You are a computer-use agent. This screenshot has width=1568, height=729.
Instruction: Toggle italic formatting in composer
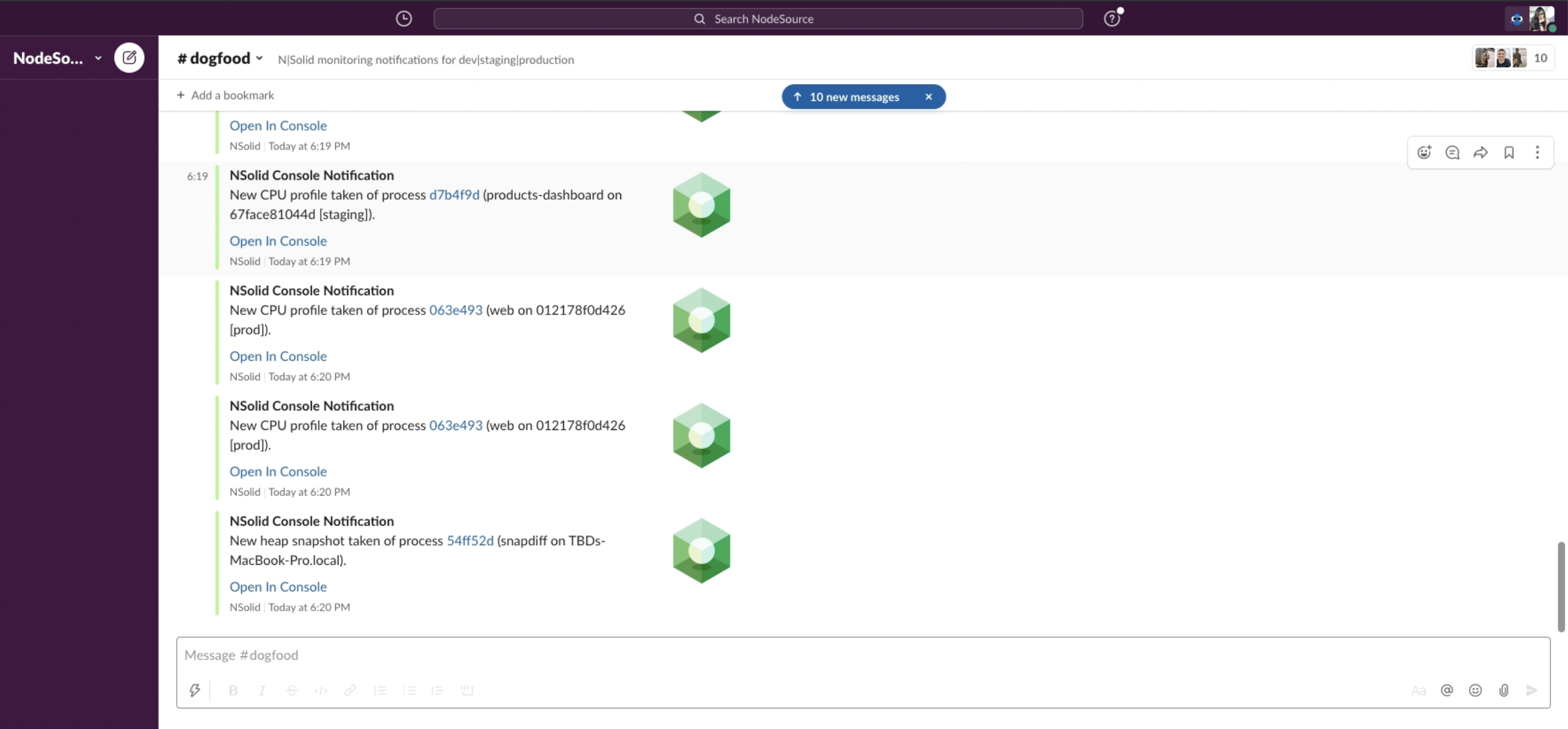click(262, 690)
